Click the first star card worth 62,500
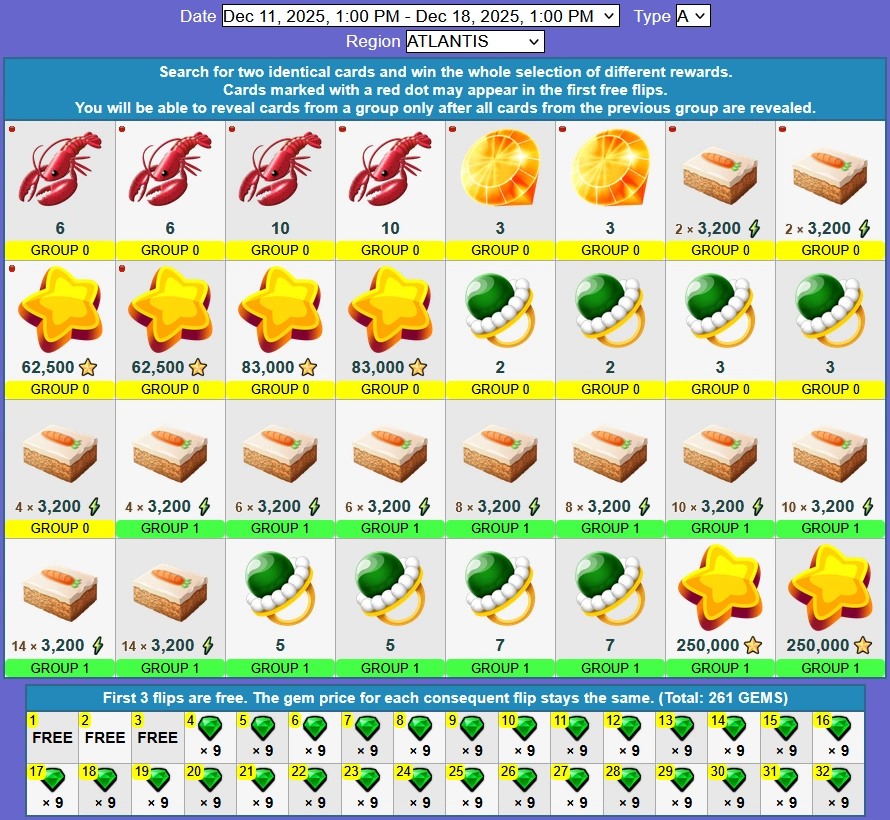Image resolution: width=890 pixels, height=820 pixels. (60, 330)
